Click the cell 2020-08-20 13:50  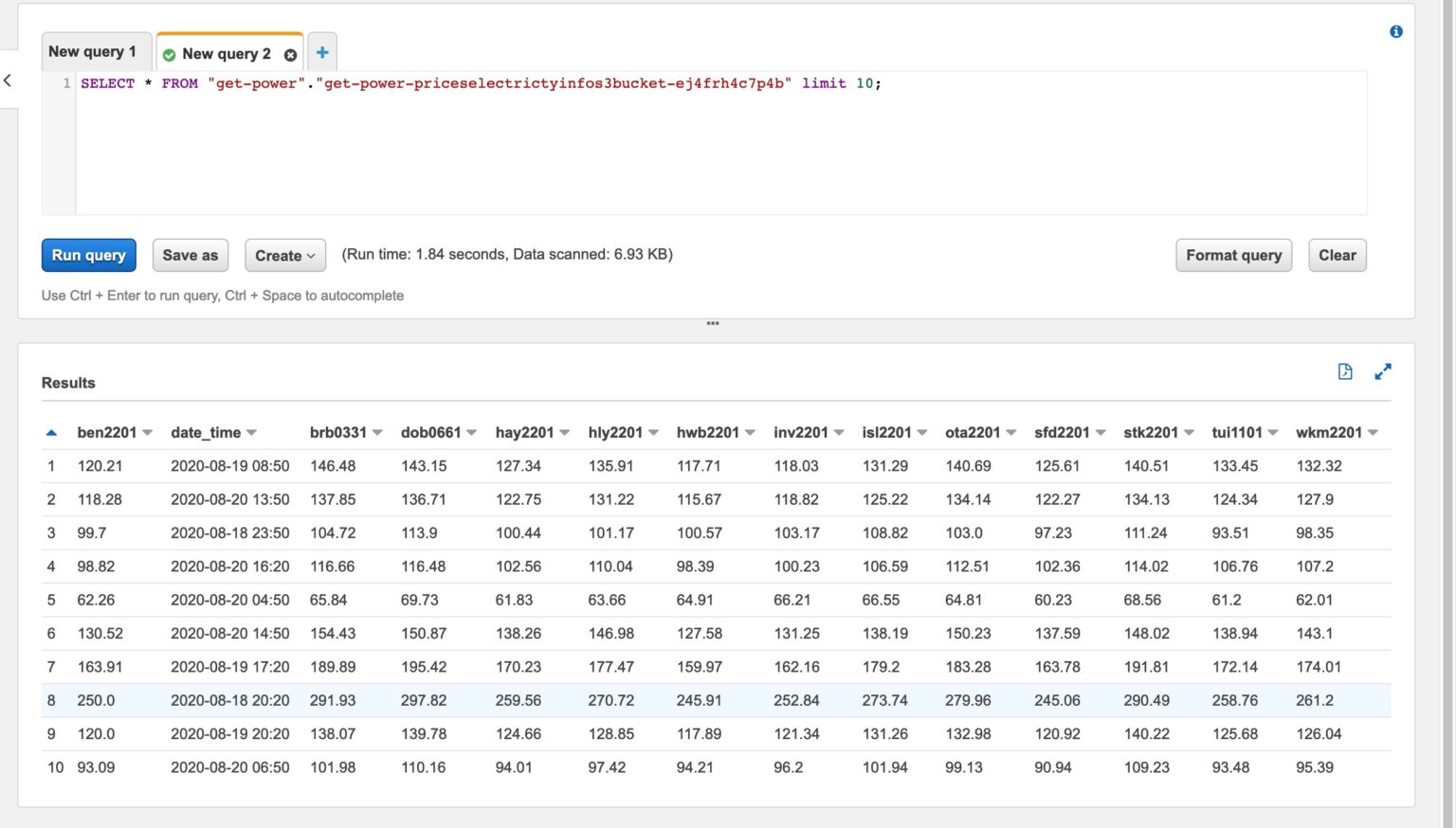[x=229, y=499]
